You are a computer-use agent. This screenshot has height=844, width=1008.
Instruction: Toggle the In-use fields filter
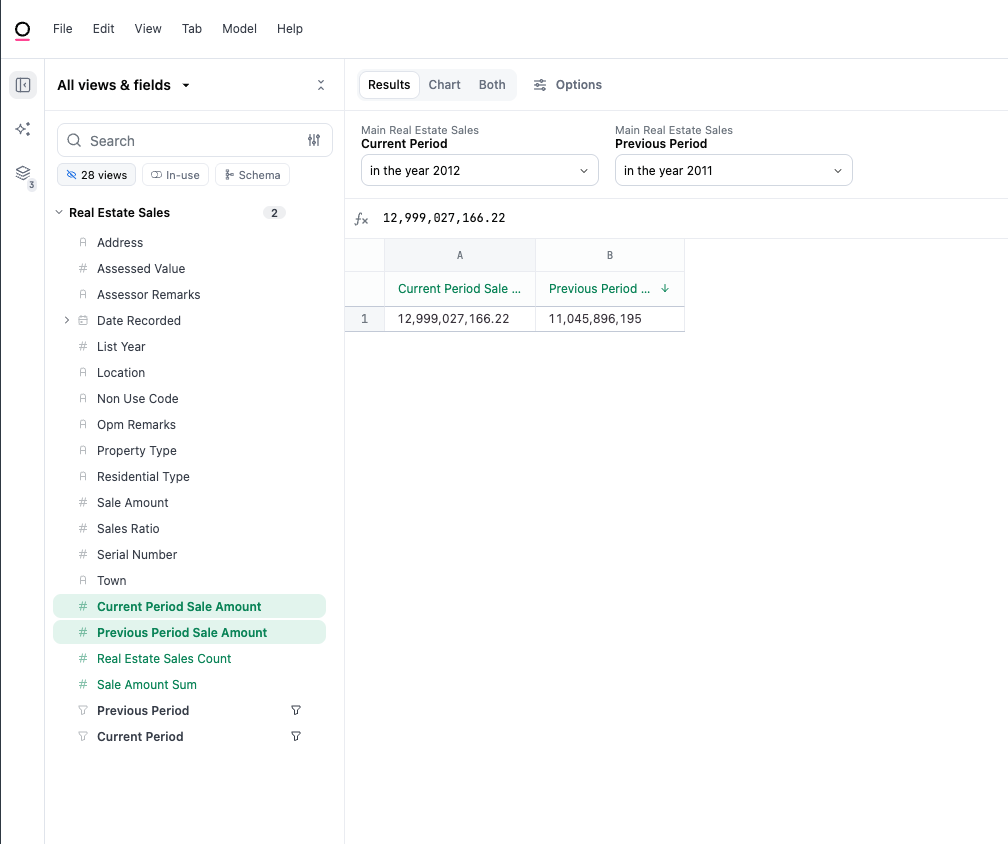click(x=175, y=175)
